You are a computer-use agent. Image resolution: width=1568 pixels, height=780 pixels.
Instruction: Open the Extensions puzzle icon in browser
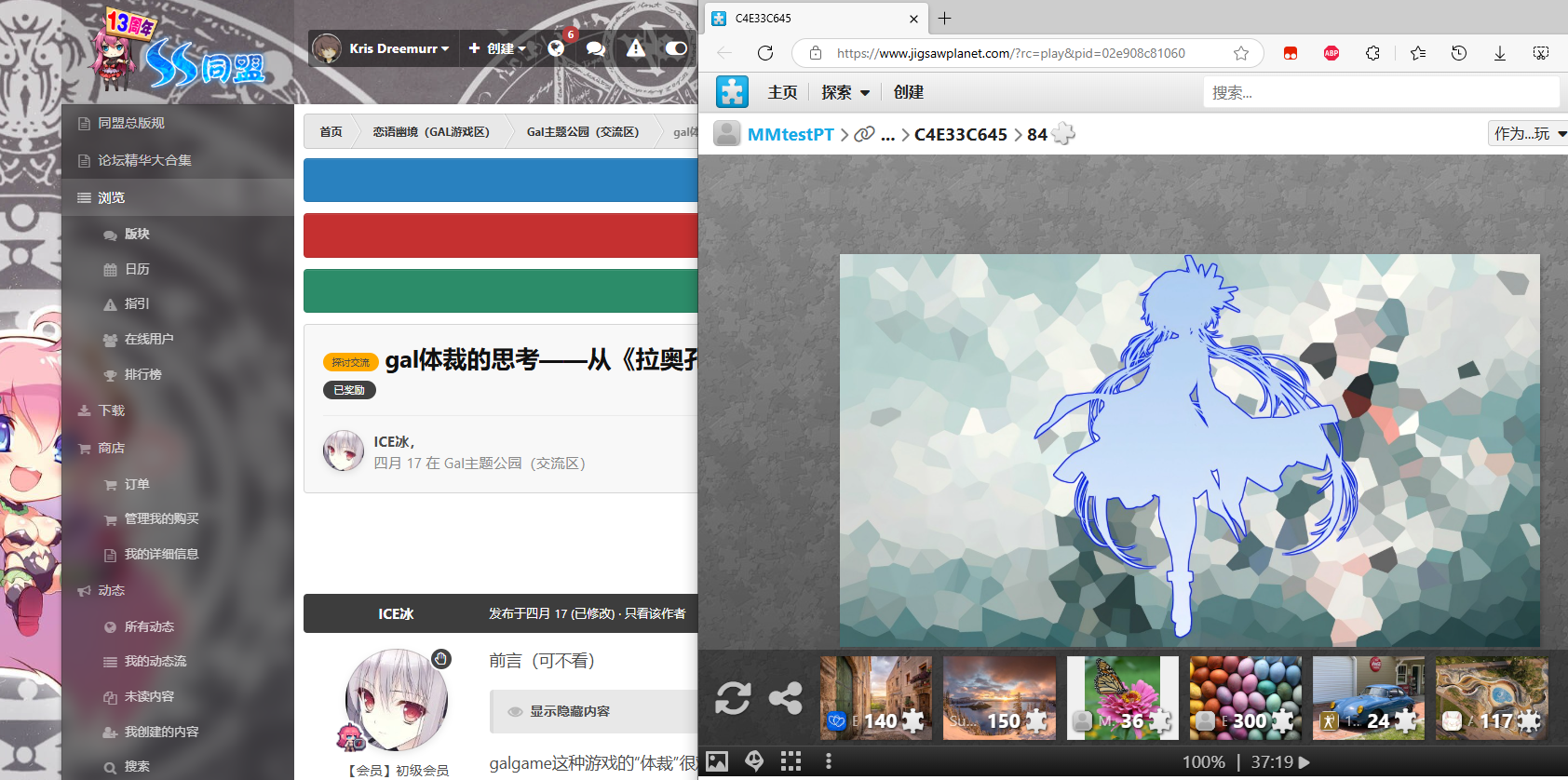tap(1372, 53)
